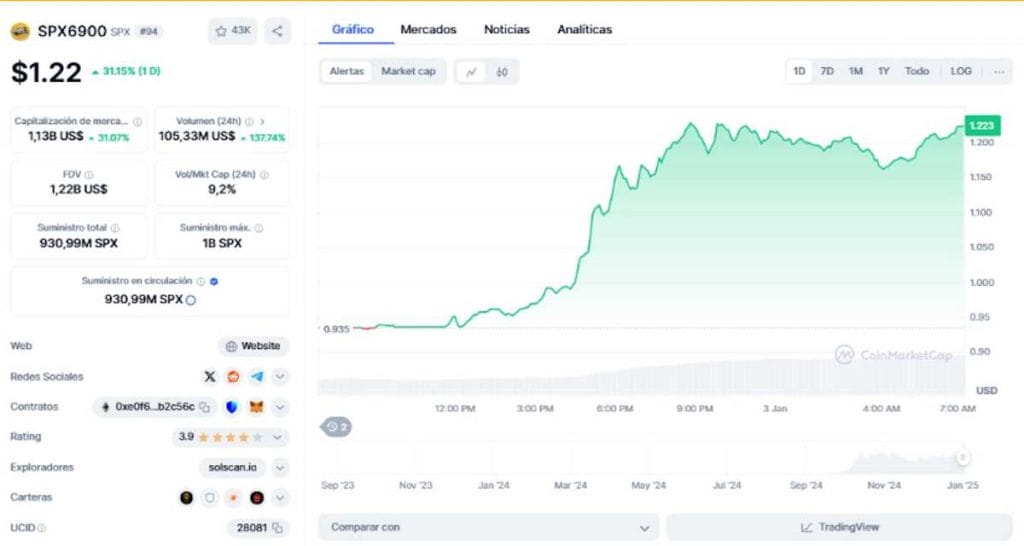
Task: Open the Reddit social link icon
Action: pos(233,376)
